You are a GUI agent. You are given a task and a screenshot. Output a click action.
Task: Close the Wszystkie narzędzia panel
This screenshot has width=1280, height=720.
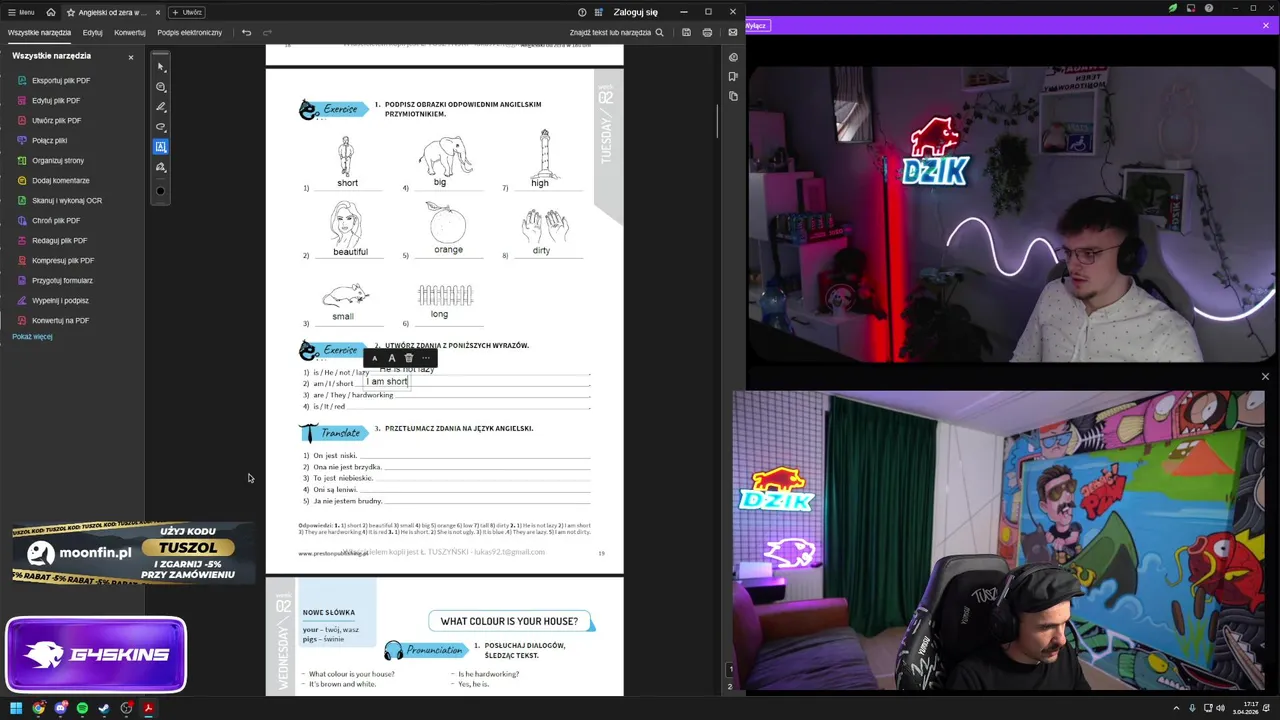[130, 57]
